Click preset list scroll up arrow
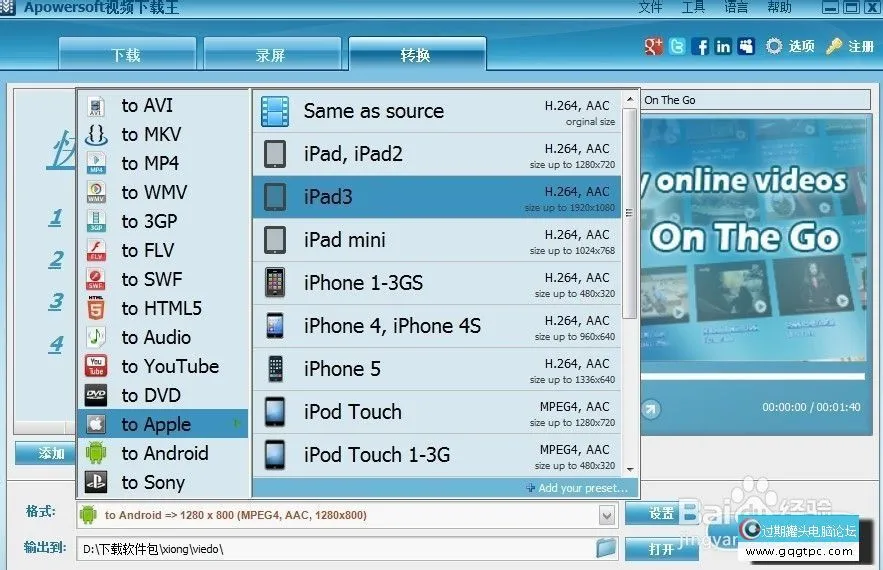Image resolution: width=883 pixels, height=570 pixels. pyautogui.click(x=630, y=100)
